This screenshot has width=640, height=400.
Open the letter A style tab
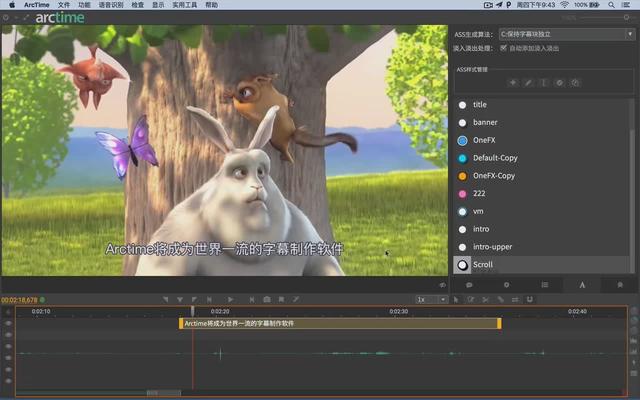pos(582,285)
